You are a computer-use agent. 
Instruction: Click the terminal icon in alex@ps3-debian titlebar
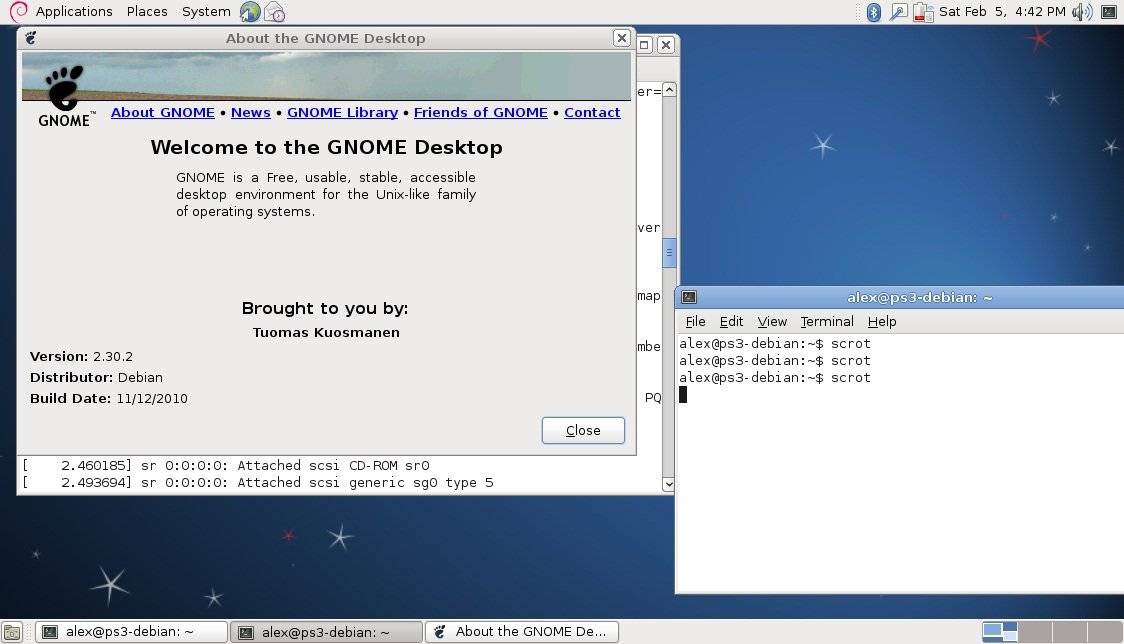click(689, 297)
